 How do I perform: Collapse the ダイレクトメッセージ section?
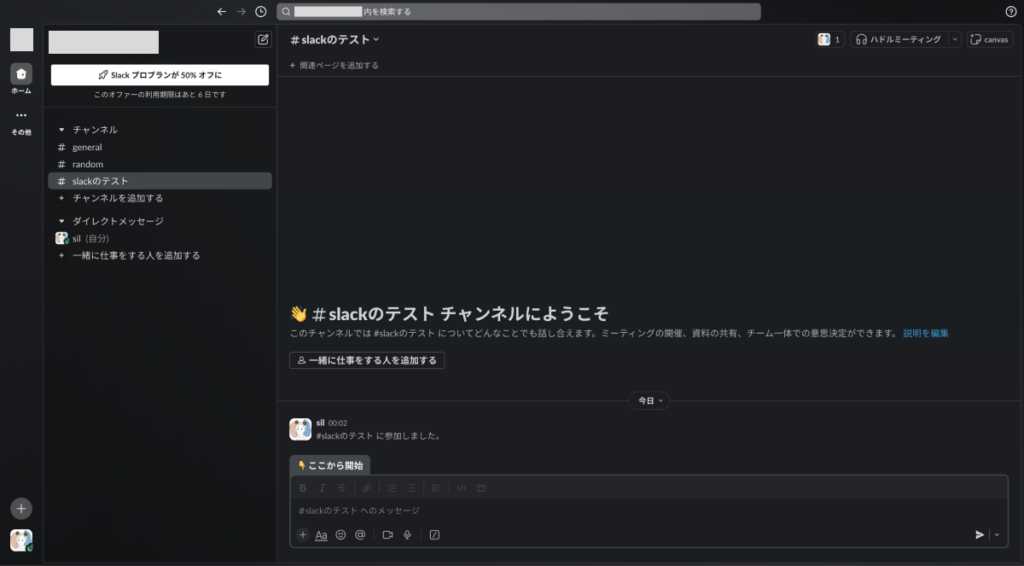click(62, 221)
